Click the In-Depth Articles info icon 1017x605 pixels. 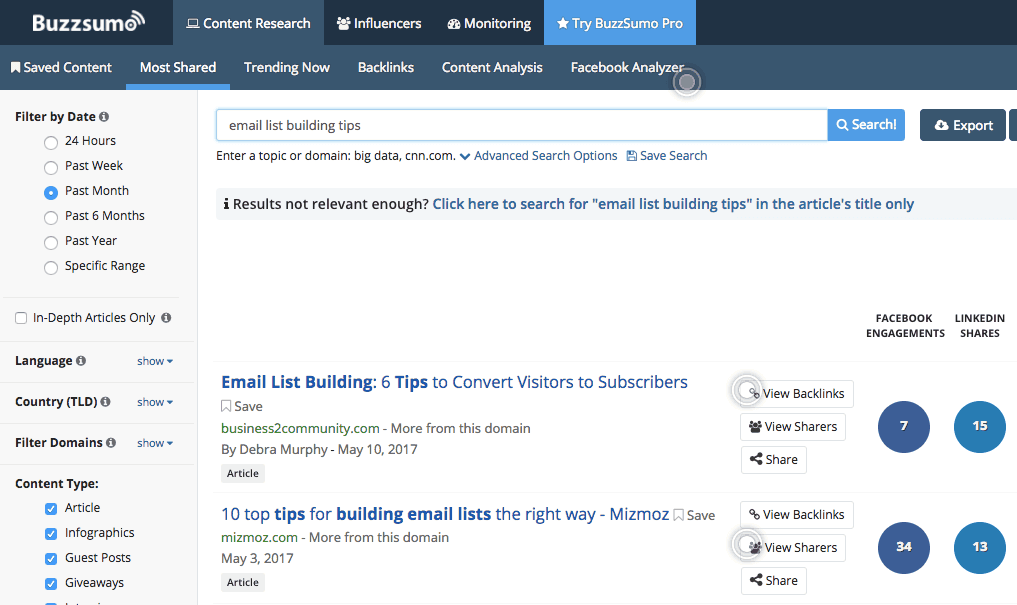pyautogui.click(x=166, y=318)
